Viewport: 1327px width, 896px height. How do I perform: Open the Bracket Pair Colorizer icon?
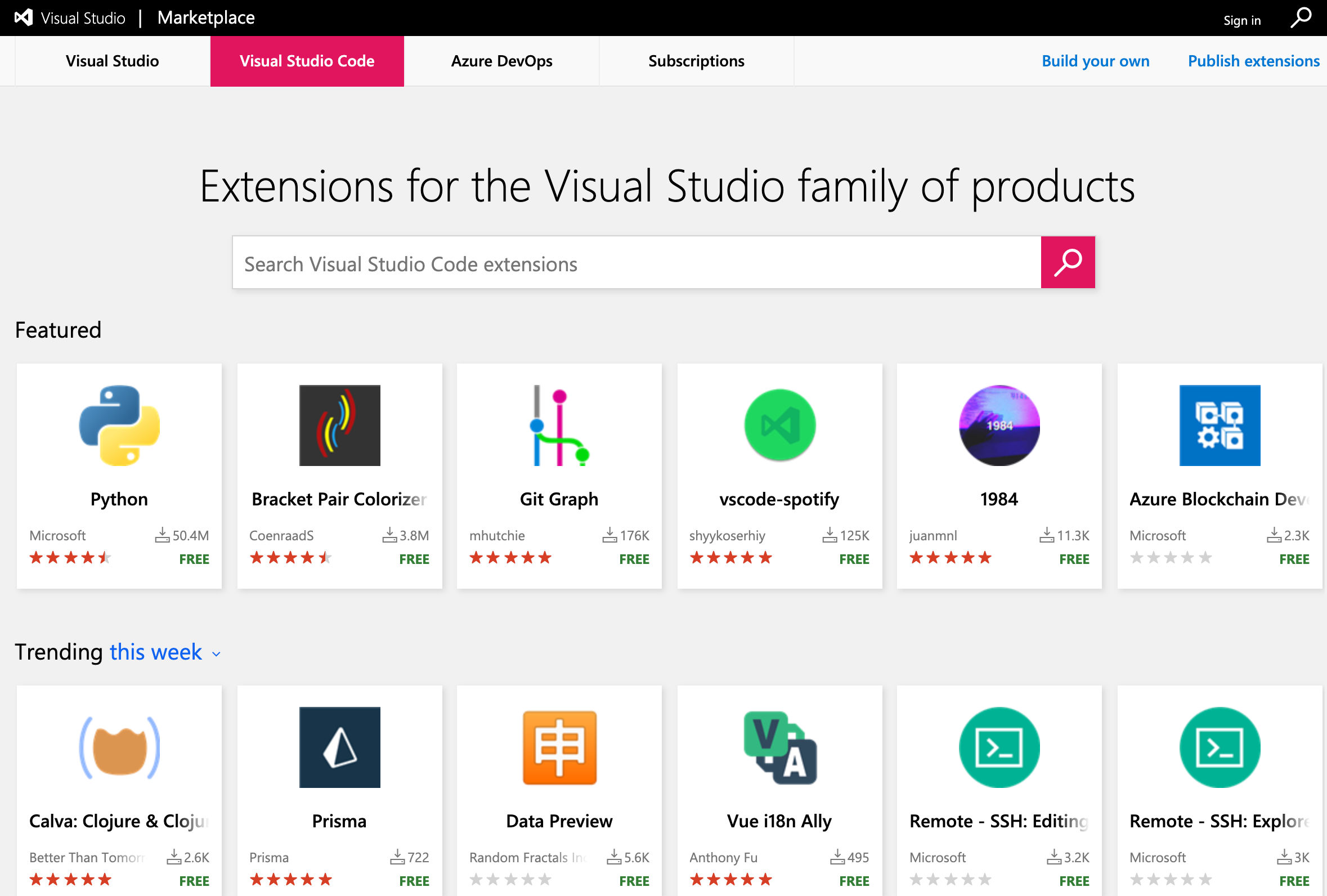click(340, 425)
